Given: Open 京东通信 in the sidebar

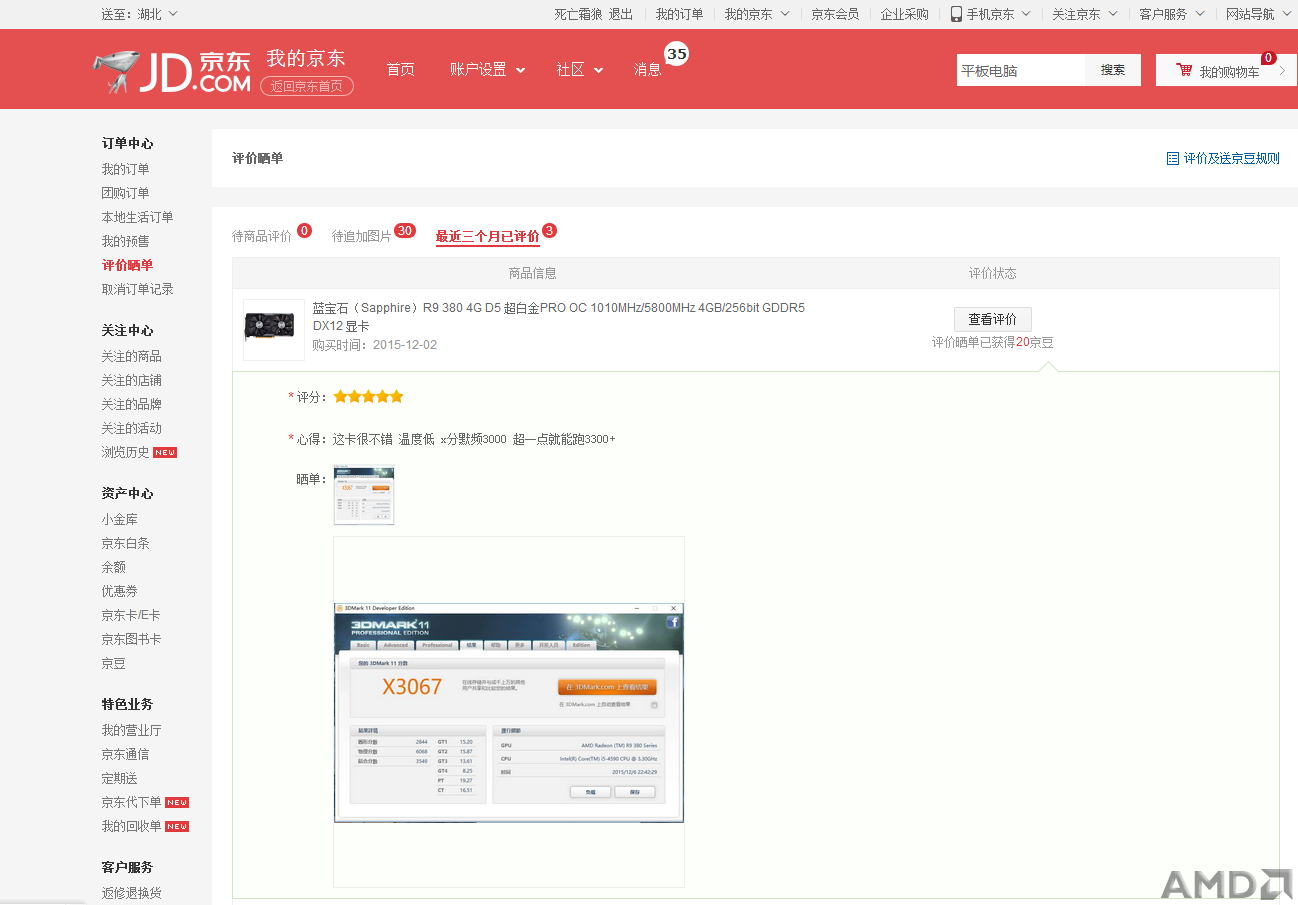Looking at the screenshot, I should click(125, 754).
